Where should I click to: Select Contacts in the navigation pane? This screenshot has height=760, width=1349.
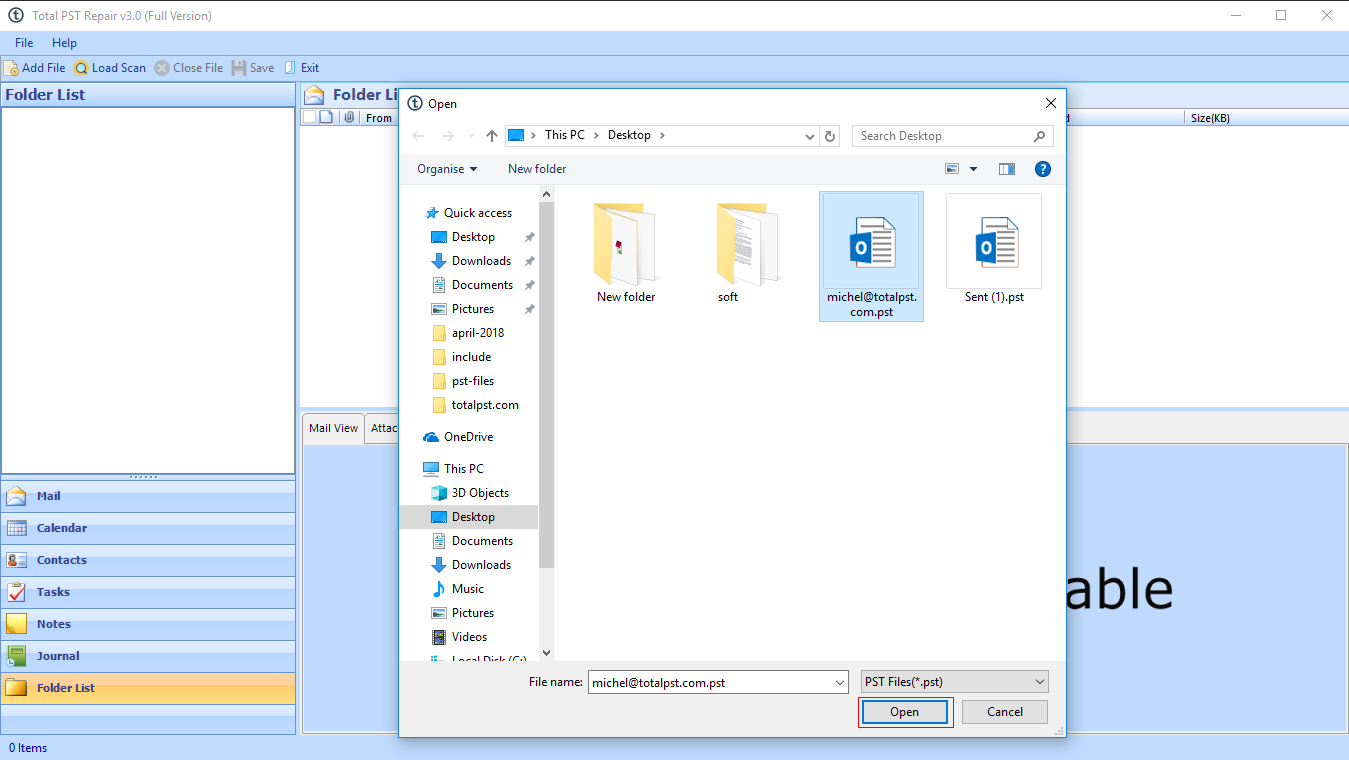[x=148, y=560]
